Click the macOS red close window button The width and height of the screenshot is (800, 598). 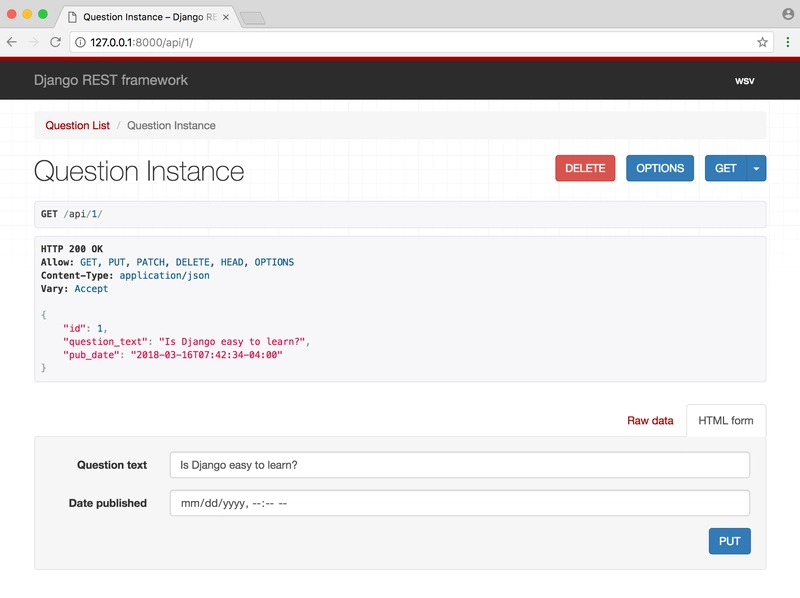pos(12,14)
